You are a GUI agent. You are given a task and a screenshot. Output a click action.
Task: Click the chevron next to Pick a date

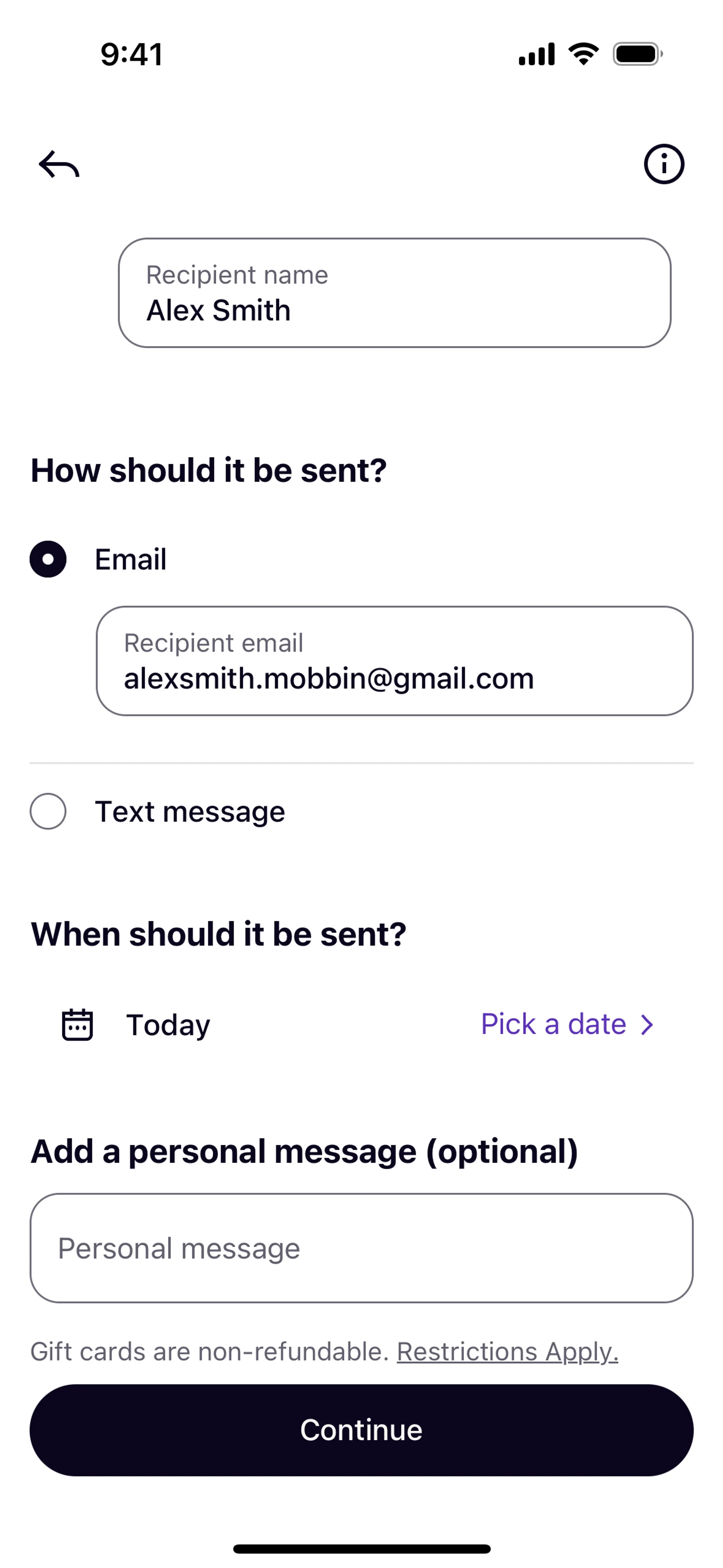648,1024
